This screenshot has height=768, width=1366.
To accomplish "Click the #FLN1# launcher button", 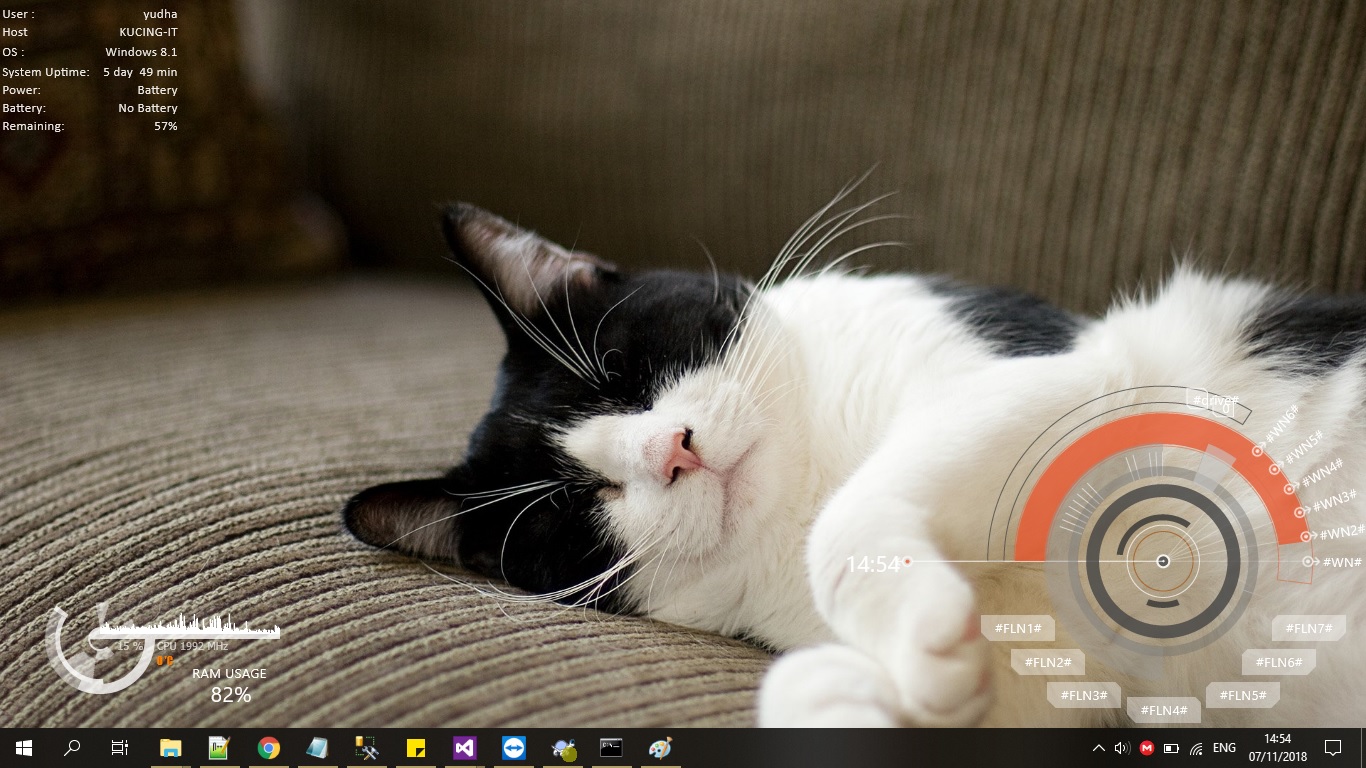I will pos(1017,628).
